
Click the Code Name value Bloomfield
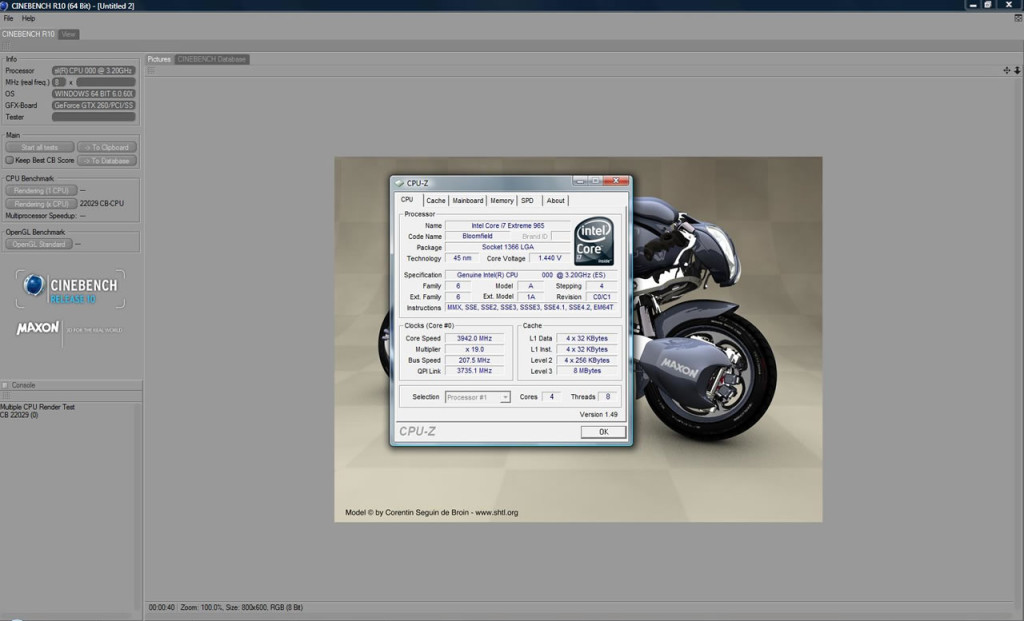477,236
